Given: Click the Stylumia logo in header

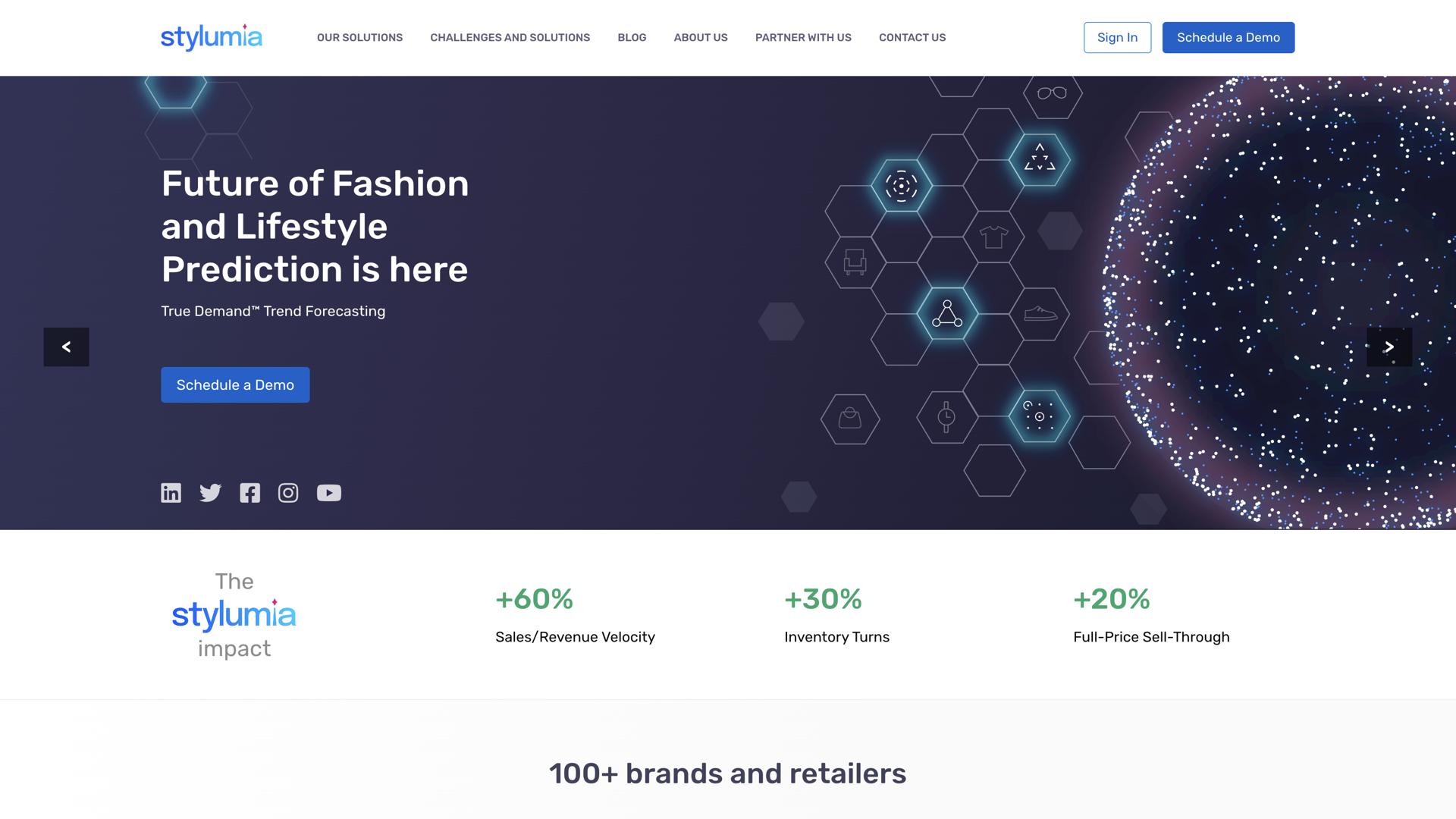Looking at the screenshot, I should [x=211, y=37].
